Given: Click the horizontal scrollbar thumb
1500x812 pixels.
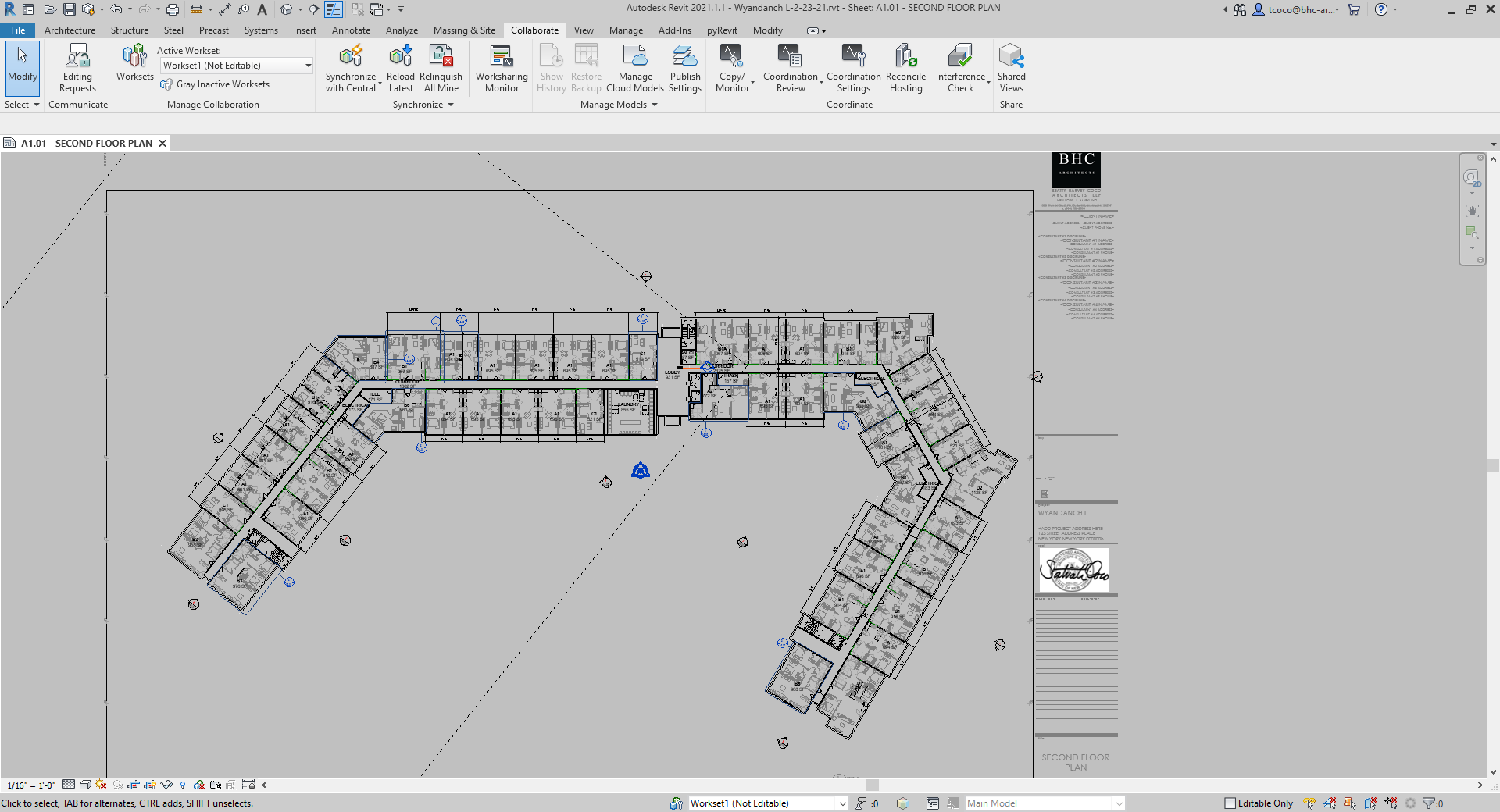Looking at the screenshot, I should pos(872,785).
